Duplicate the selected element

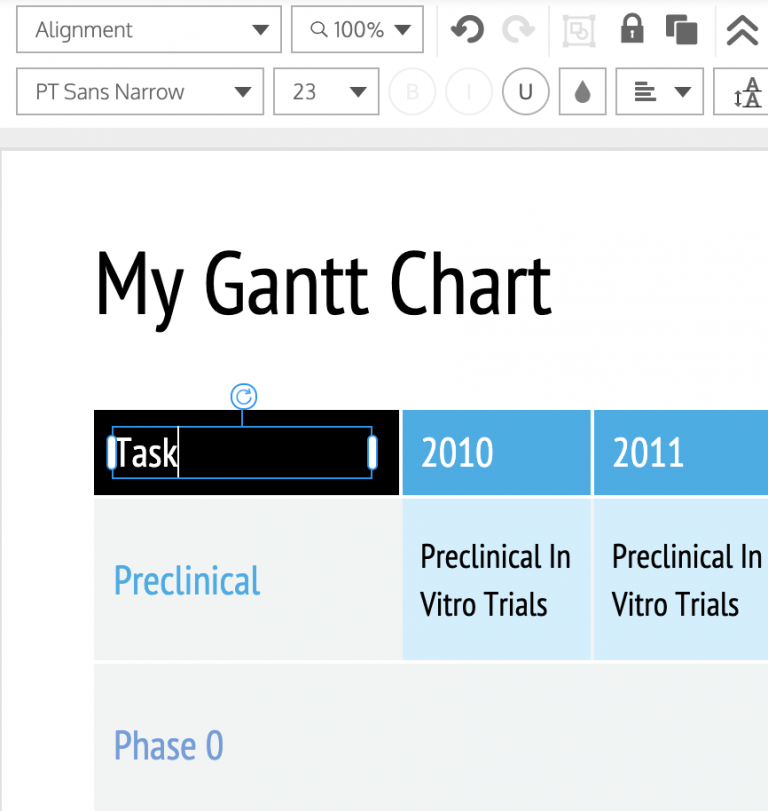682,30
